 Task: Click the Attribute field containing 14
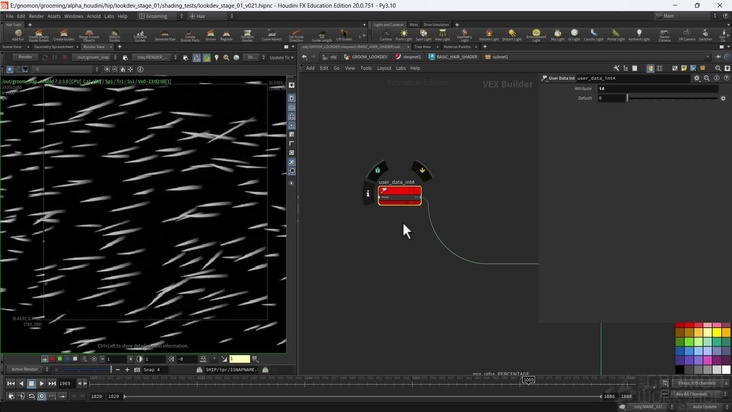[x=657, y=88]
